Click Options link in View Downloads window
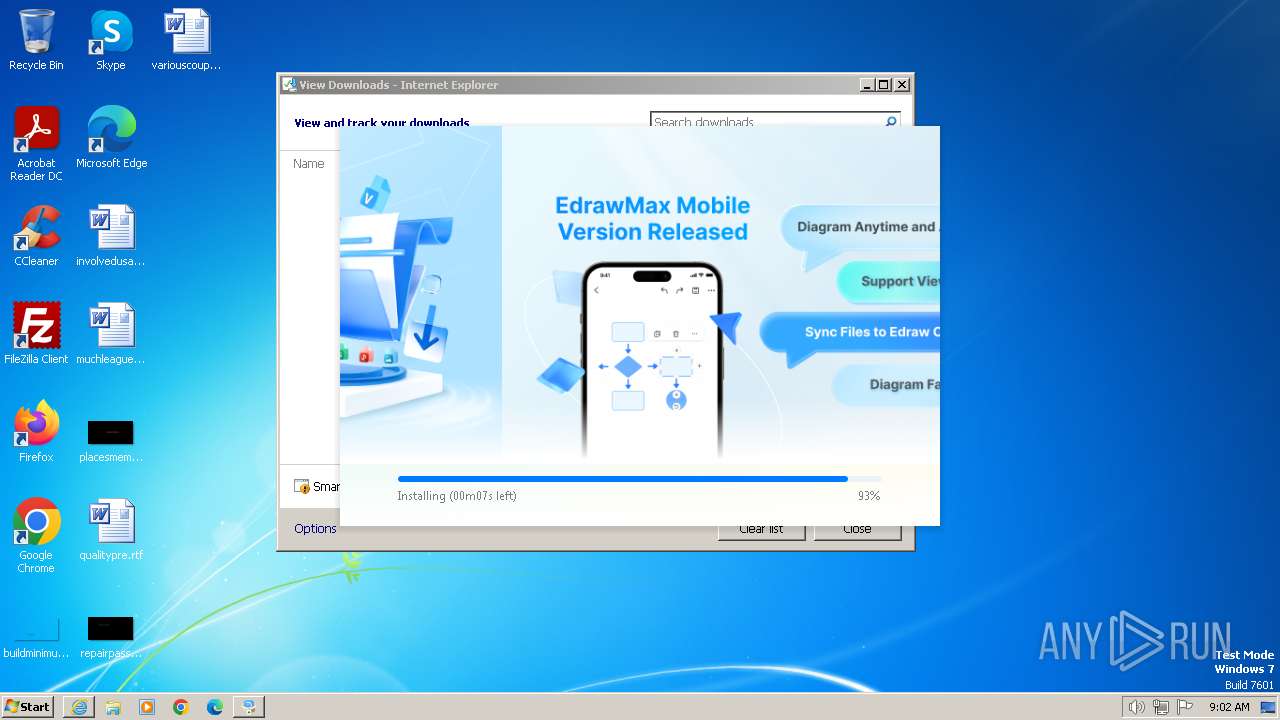This screenshot has width=1280, height=720. coord(315,528)
